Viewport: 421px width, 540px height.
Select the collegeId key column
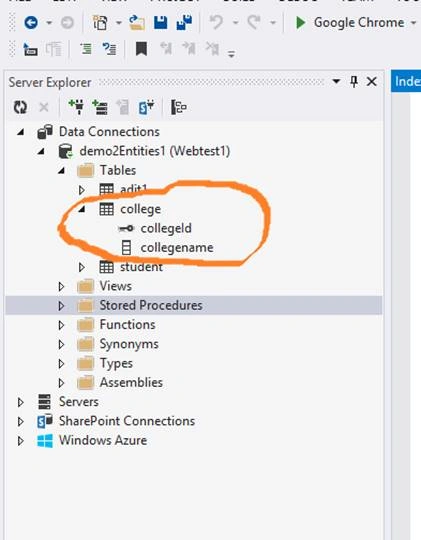(x=166, y=228)
